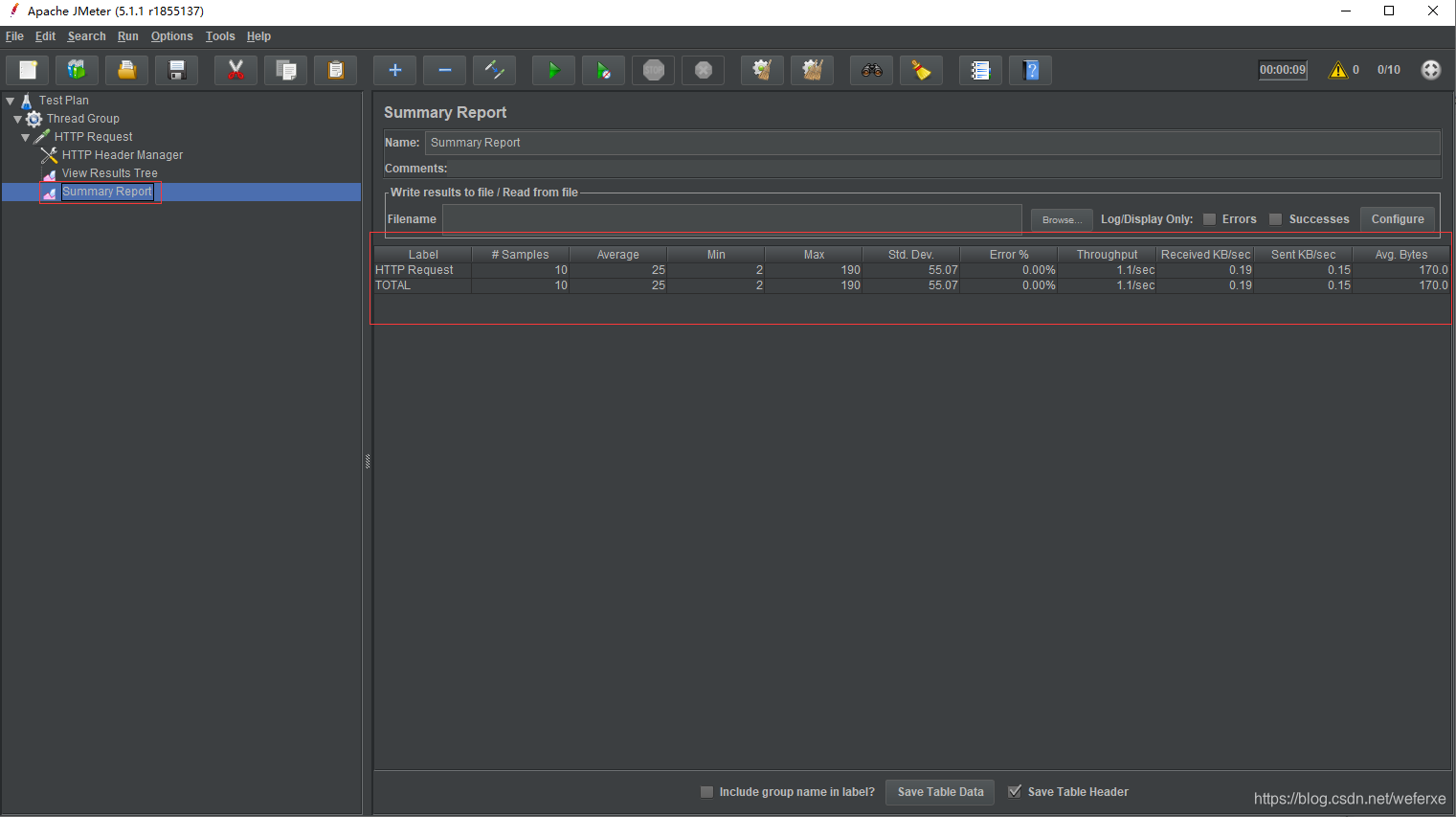Click the panel split divider handle
The width and height of the screenshot is (1456, 817).
368,461
